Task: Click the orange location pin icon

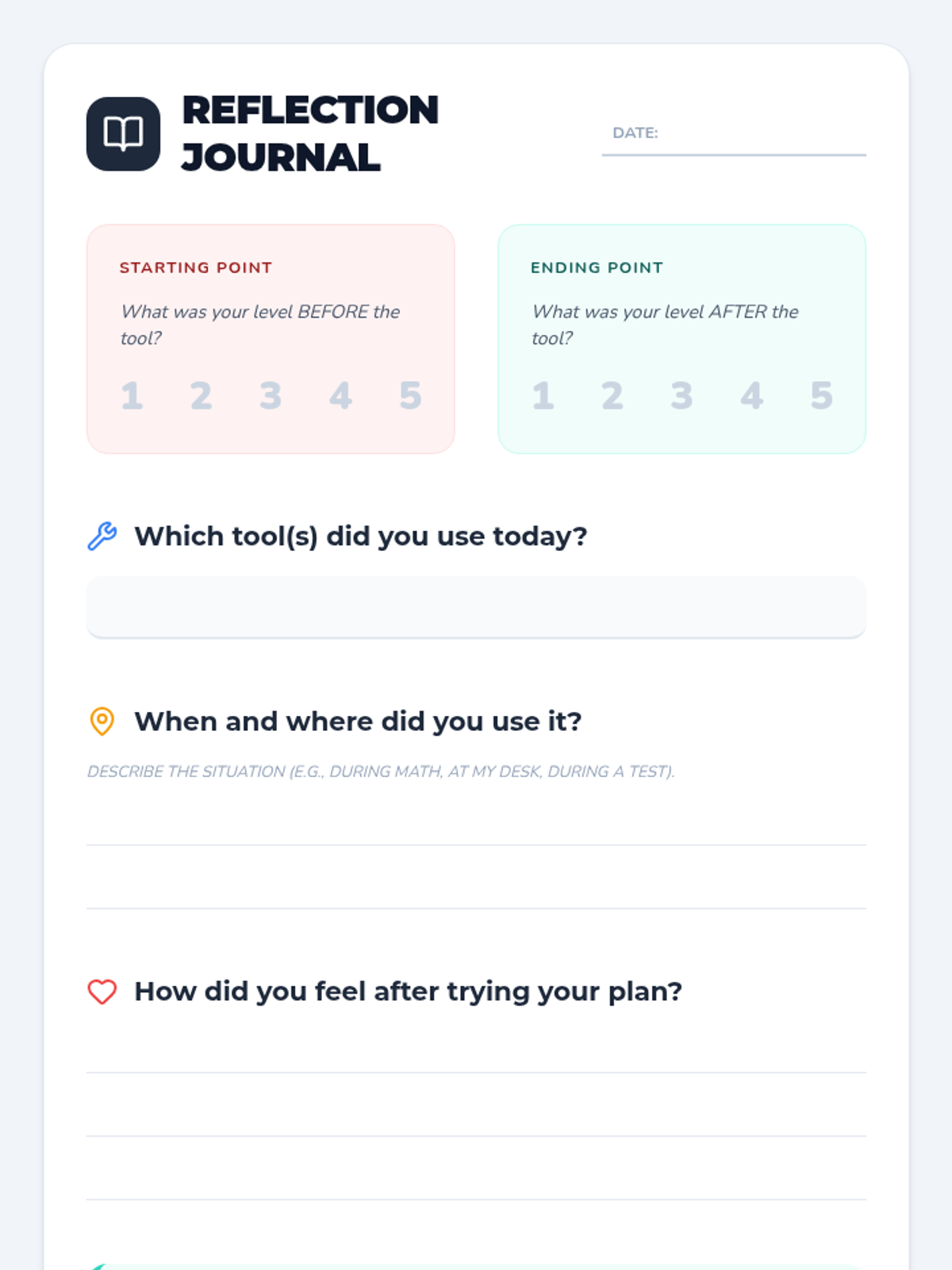Action: 102,722
